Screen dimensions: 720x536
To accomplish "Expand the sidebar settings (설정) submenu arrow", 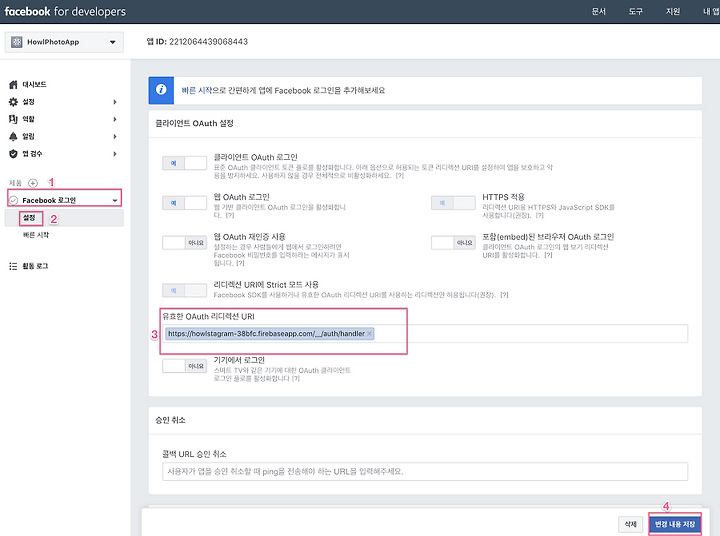I will pyautogui.click(x=115, y=102).
